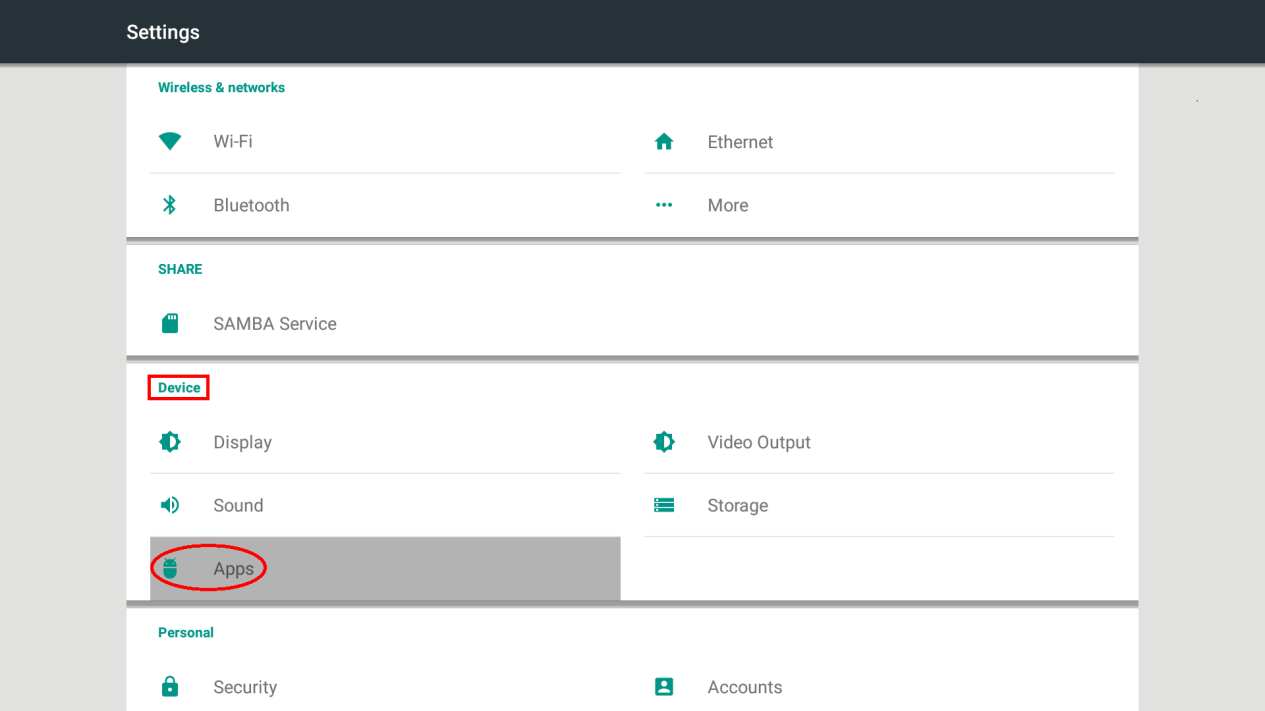Click the Ethernet house icon
This screenshot has width=1265, height=711.
tap(664, 142)
